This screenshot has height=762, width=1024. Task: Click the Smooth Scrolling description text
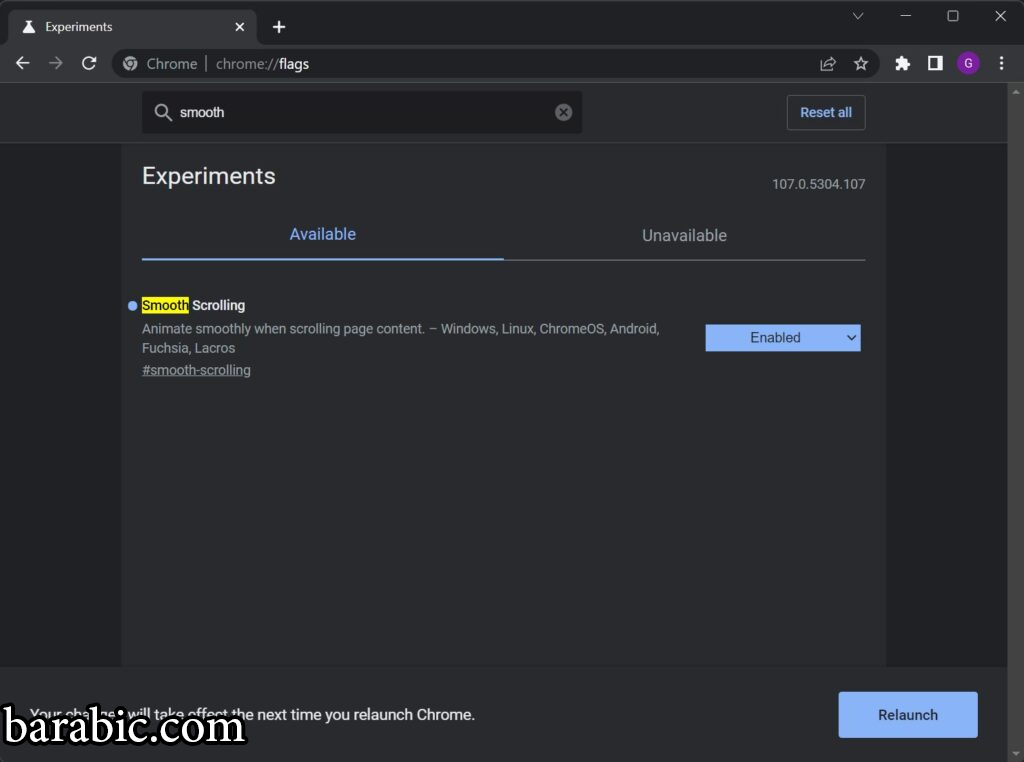(x=400, y=338)
